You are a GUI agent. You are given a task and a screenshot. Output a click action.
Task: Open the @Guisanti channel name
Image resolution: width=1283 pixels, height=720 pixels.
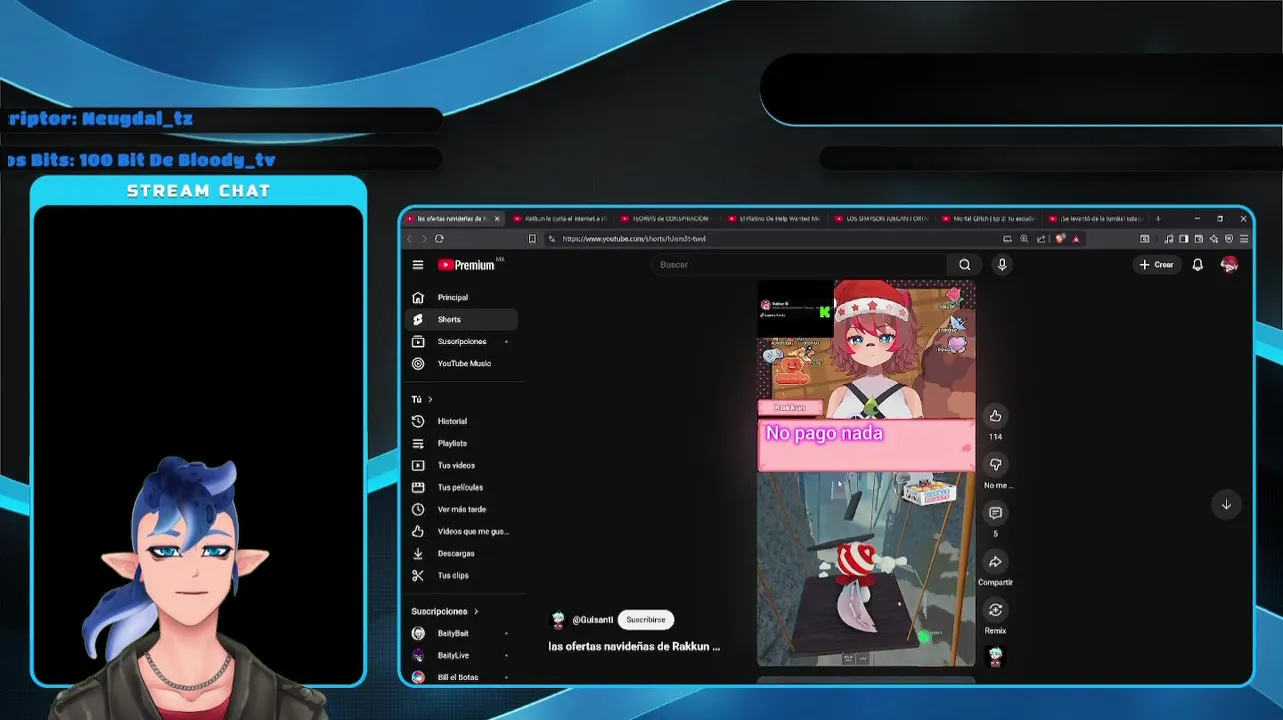pyautogui.click(x=592, y=620)
